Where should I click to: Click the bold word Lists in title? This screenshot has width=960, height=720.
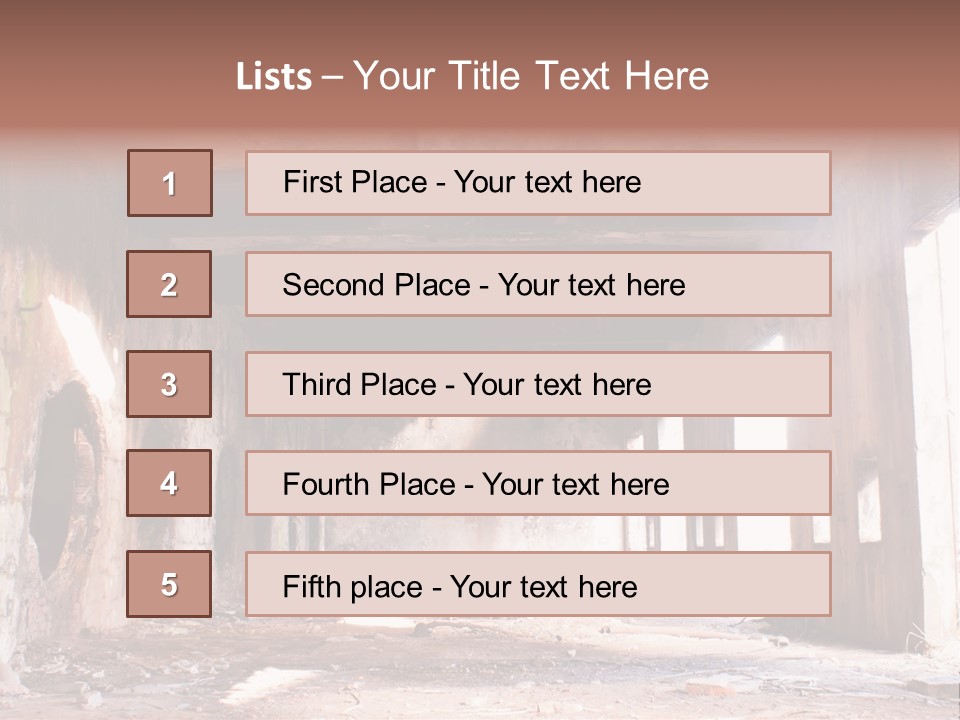coord(274,77)
